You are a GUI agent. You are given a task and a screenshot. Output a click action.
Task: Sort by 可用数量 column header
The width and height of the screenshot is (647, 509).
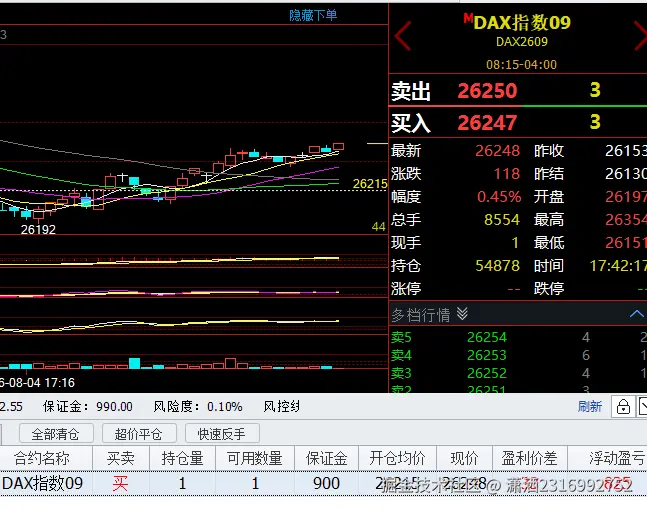coord(255,458)
